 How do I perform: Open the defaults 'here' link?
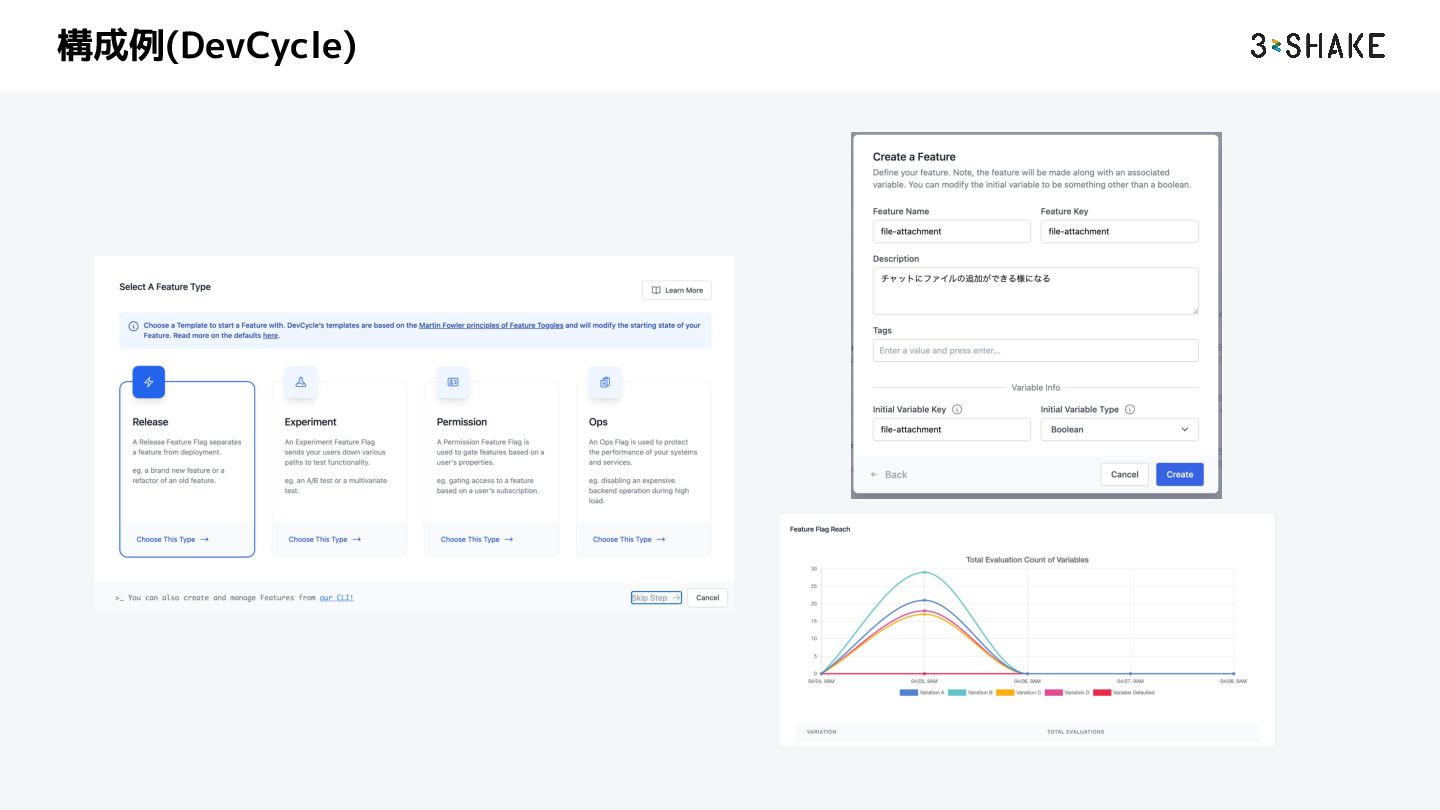[x=270, y=336]
